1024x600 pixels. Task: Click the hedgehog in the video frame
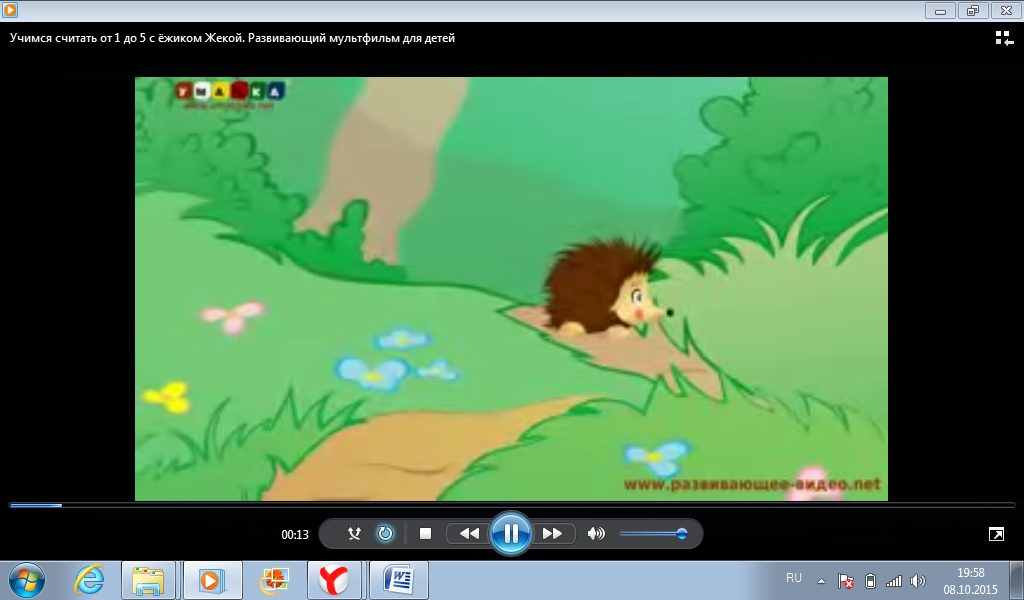(608, 288)
